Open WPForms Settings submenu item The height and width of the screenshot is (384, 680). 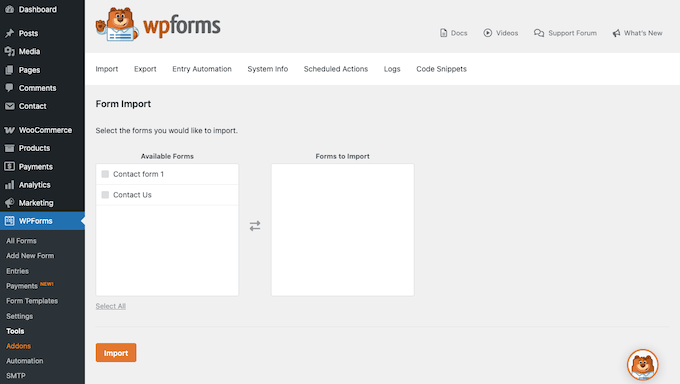[20, 316]
